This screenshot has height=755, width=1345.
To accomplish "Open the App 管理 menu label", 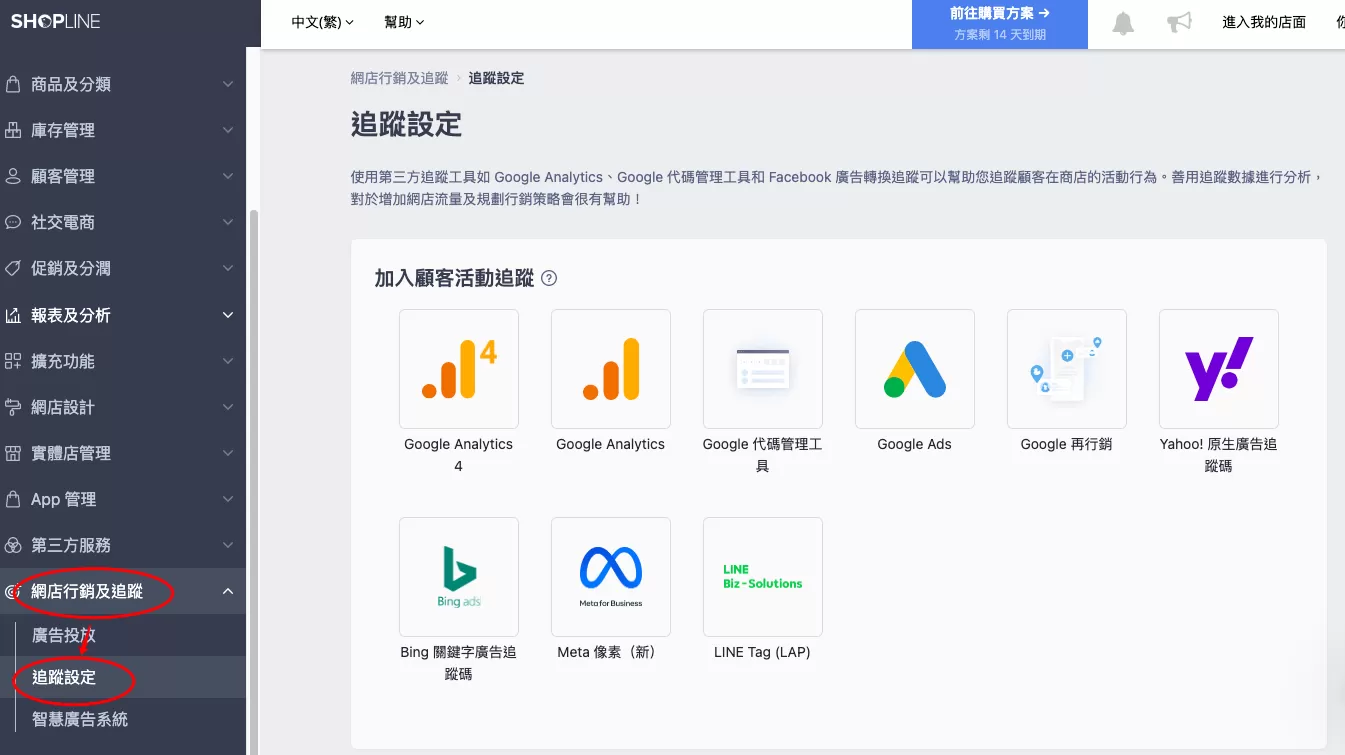I will click(64, 499).
